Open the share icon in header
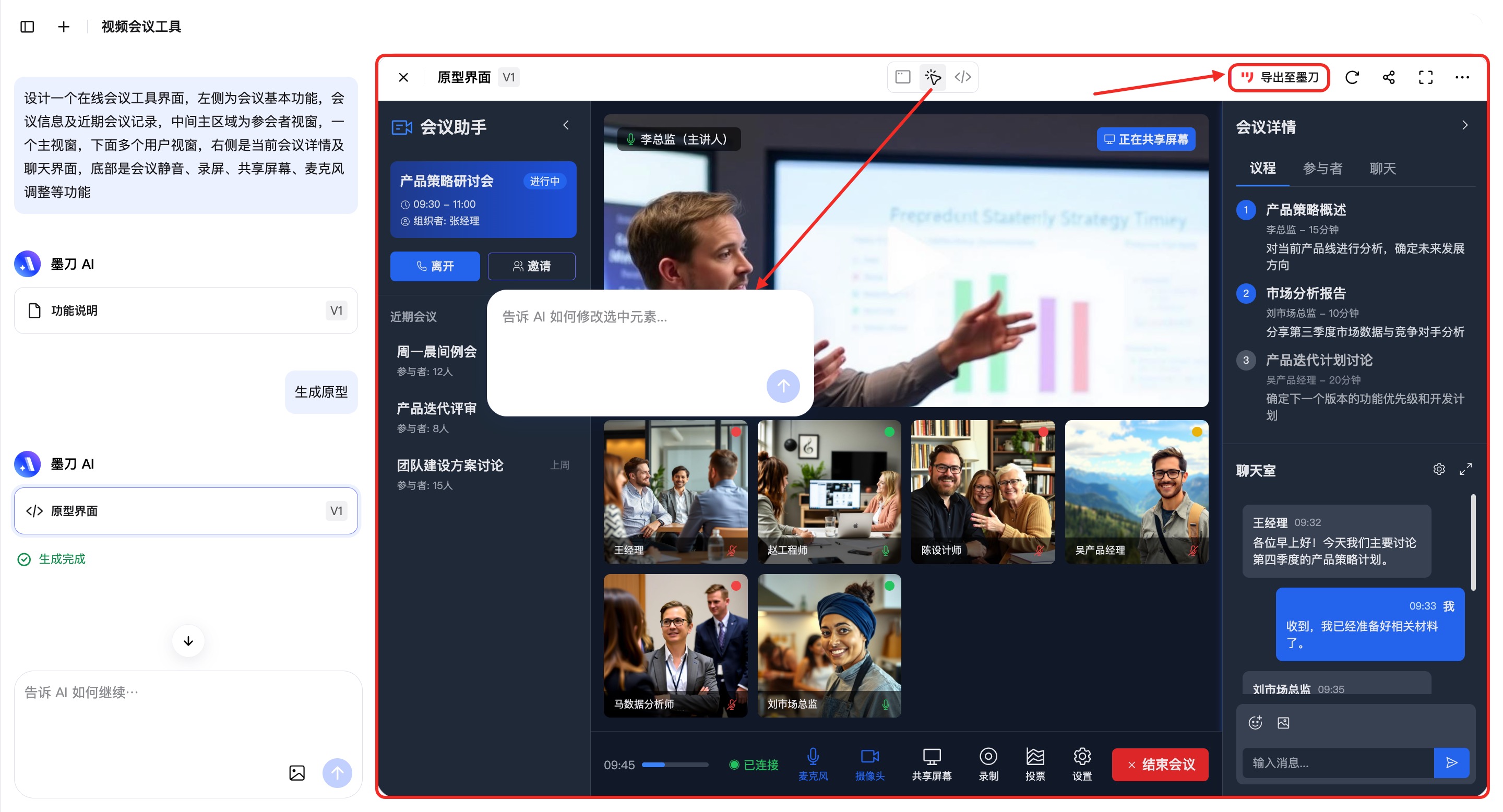 pyautogui.click(x=1389, y=77)
